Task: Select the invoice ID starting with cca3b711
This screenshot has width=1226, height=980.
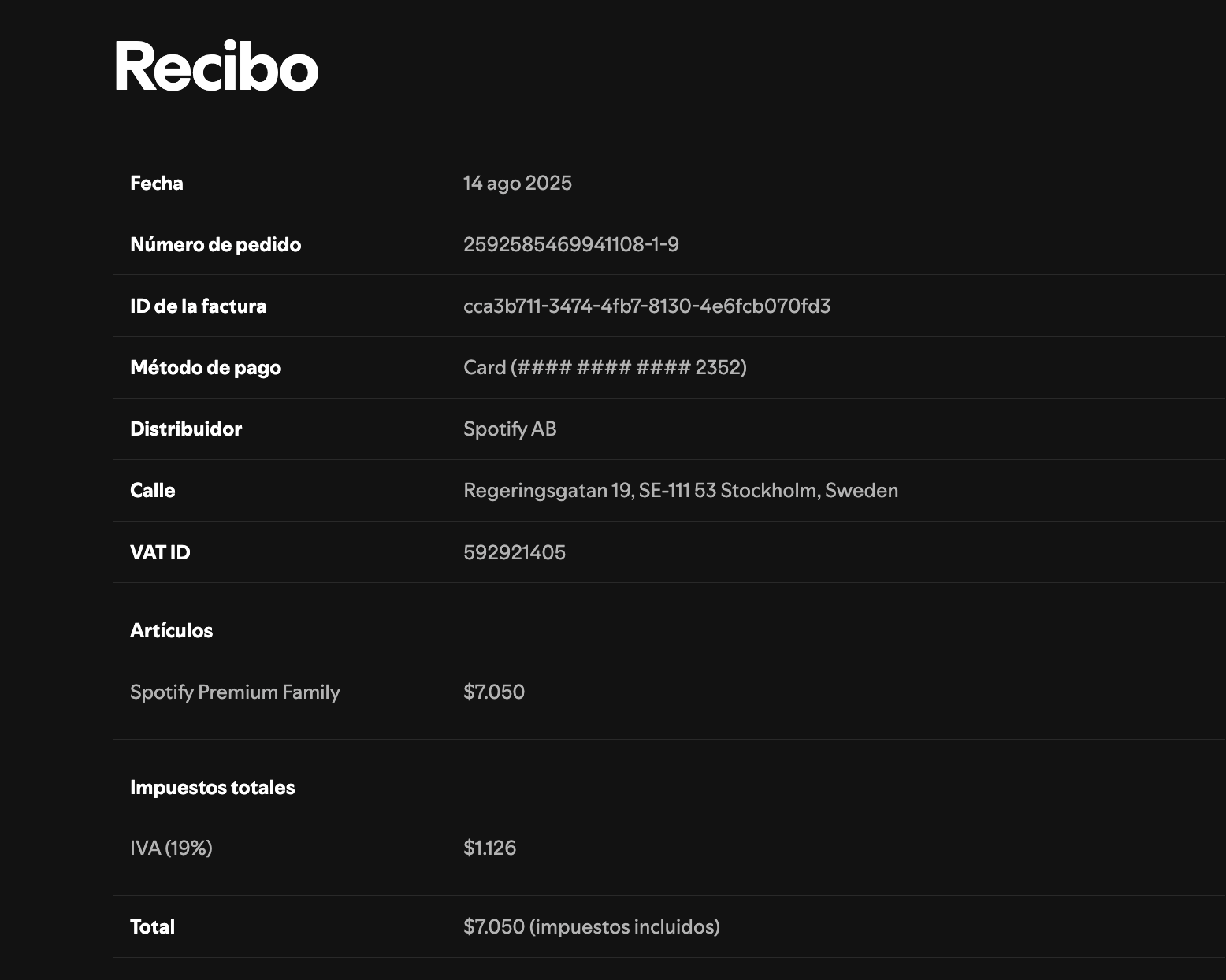Action: coord(646,306)
